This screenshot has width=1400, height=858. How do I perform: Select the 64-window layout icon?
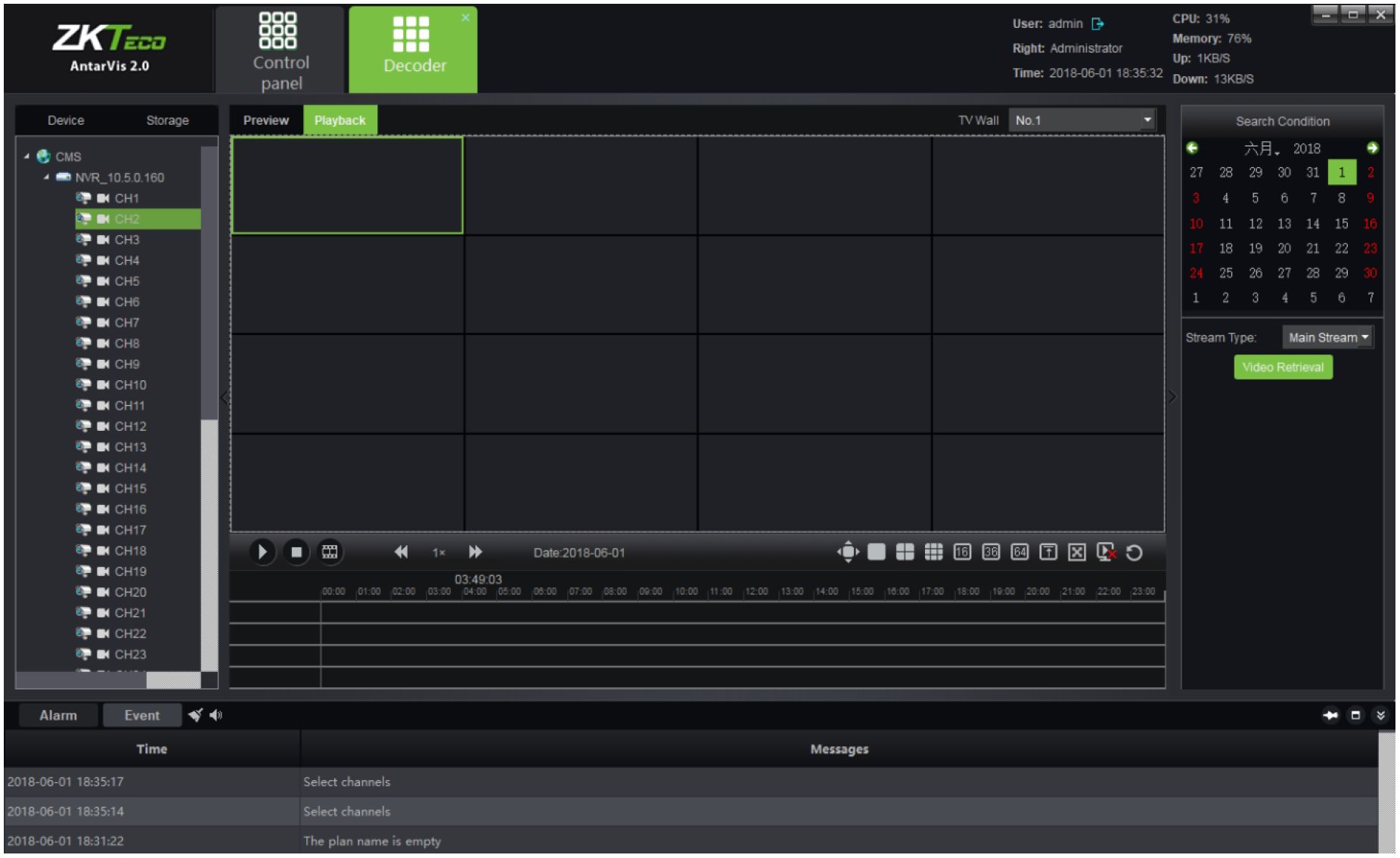tap(1020, 553)
